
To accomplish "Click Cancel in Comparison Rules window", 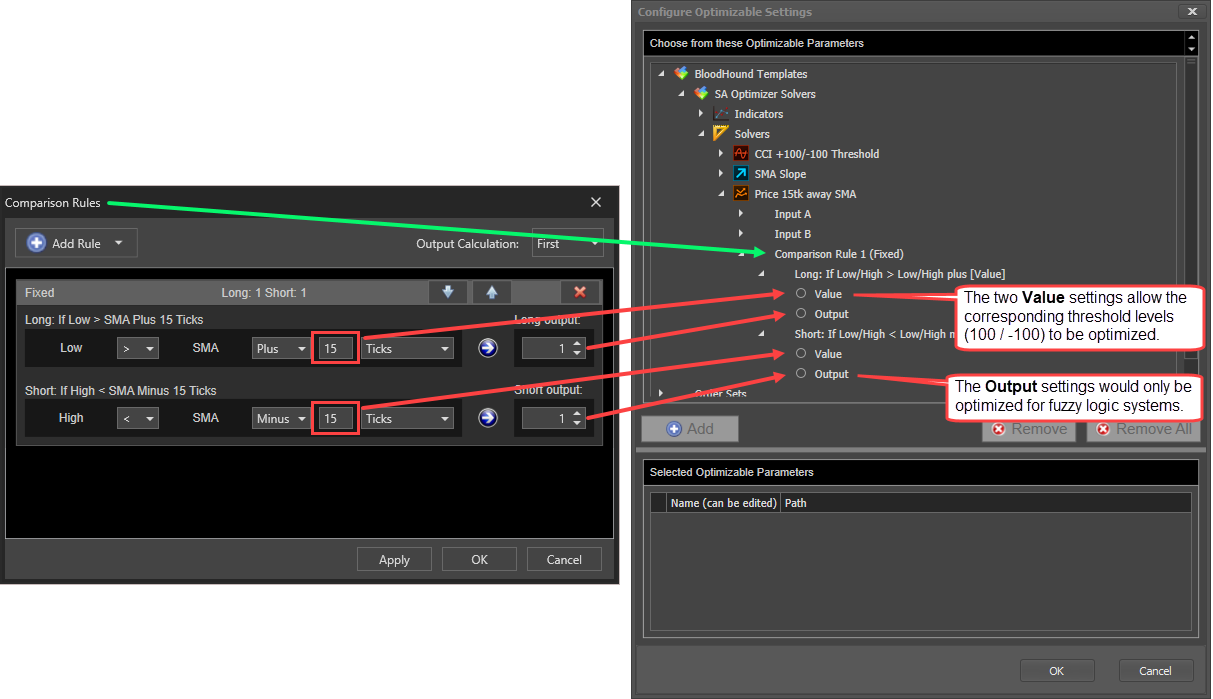I will pyautogui.click(x=564, y=559).
